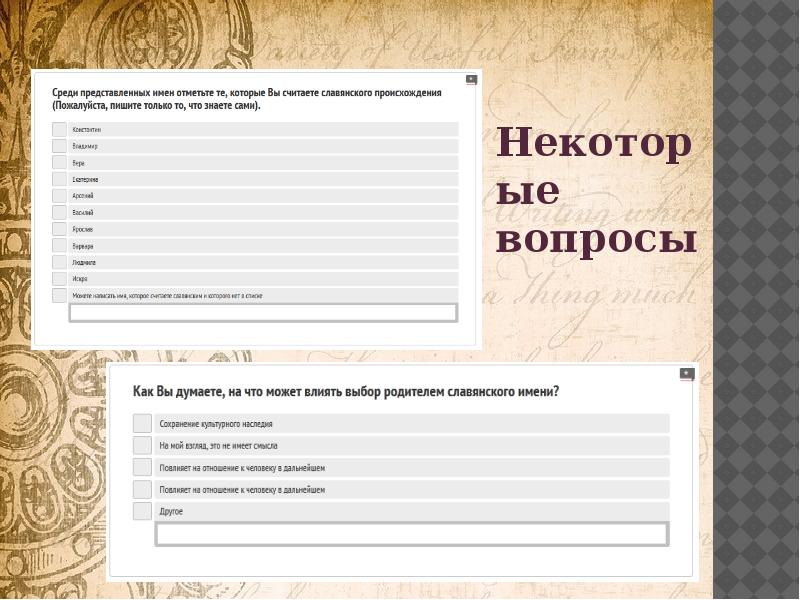Tick the Искра checkbox
Image resolution: width=800 pixels, height=600 pixels.
pos(58,279)
